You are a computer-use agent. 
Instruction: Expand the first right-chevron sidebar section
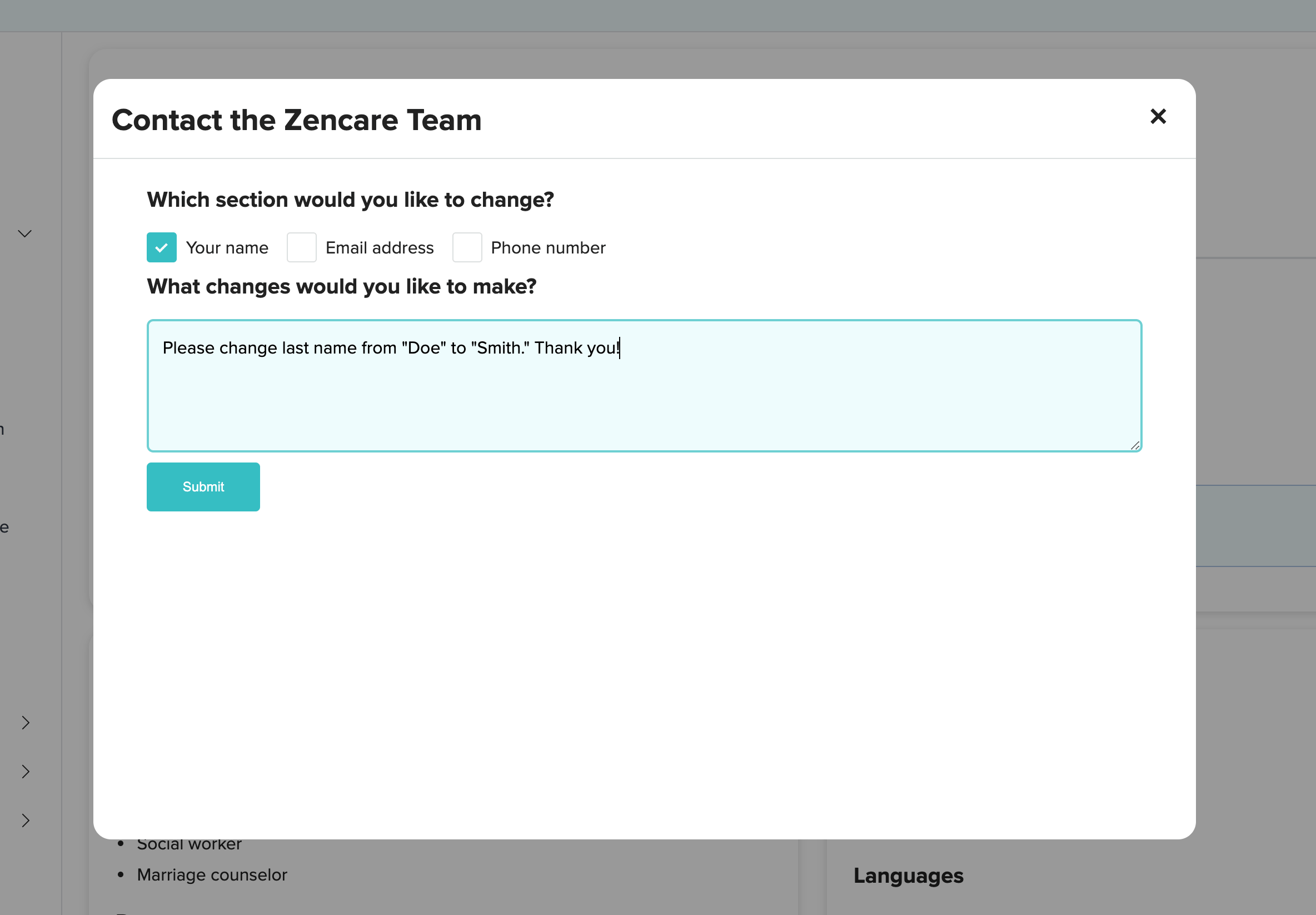[x=25, y=722]
